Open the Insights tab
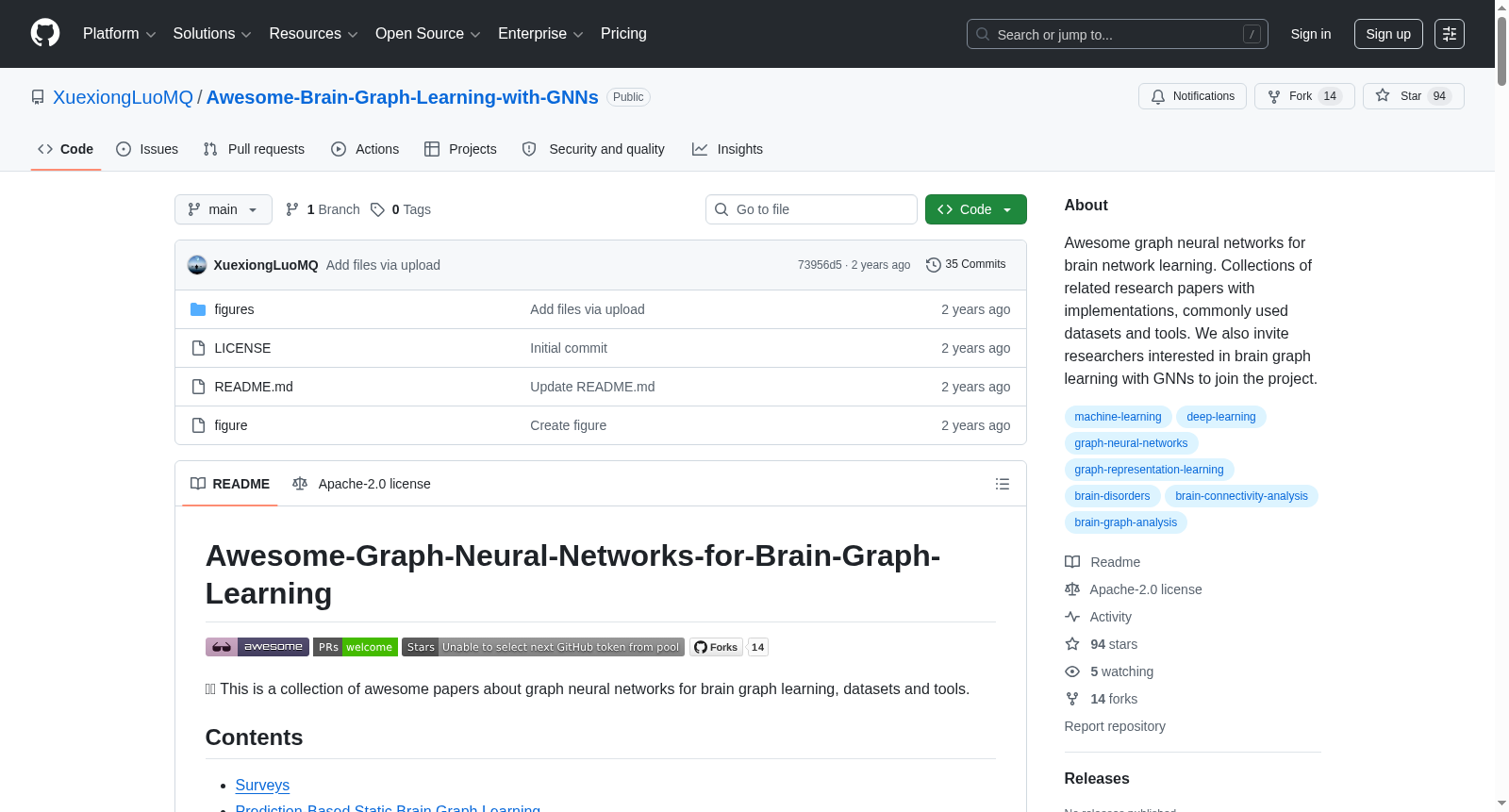Image resolution: width=1509 pixels, height=812 pixels. [727, 149]
